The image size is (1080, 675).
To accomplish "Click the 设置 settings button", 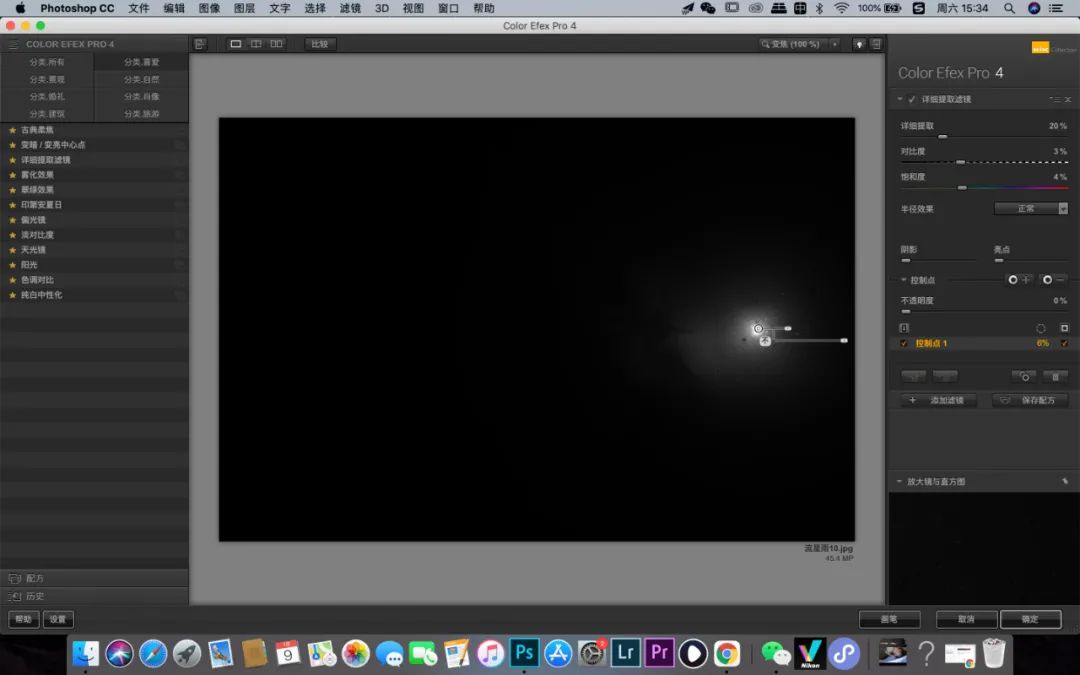I will click(x=58, y=619).
